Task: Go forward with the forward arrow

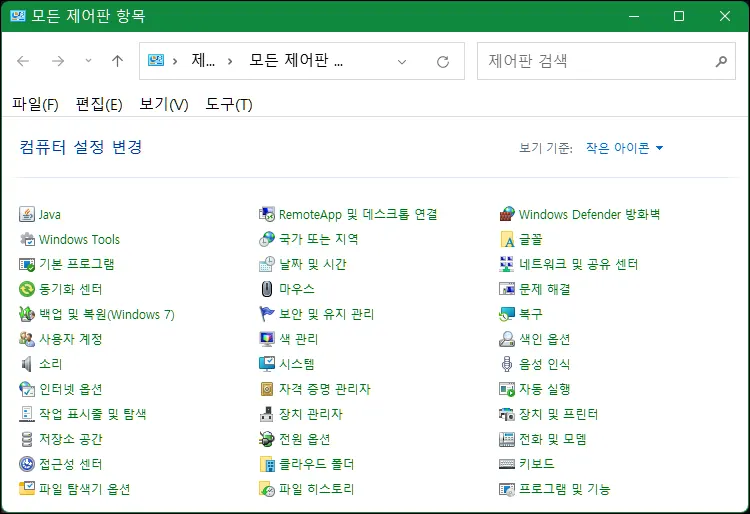Action: 58,61
